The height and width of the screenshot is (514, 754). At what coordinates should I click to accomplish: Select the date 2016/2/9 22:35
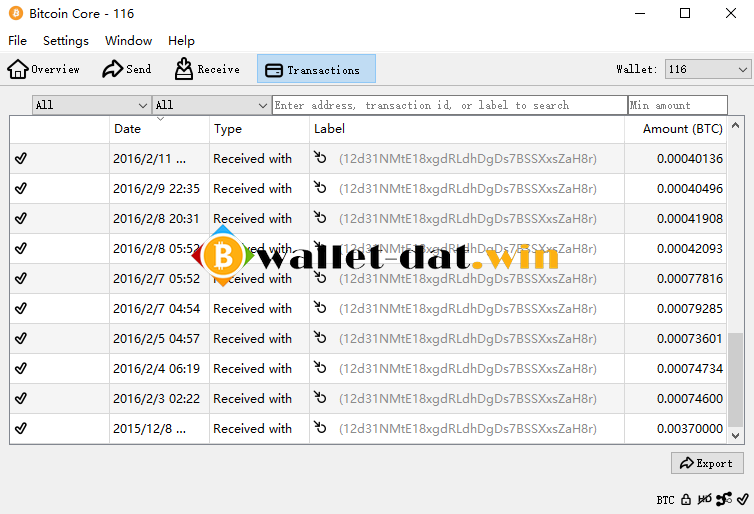click(156, 189)
